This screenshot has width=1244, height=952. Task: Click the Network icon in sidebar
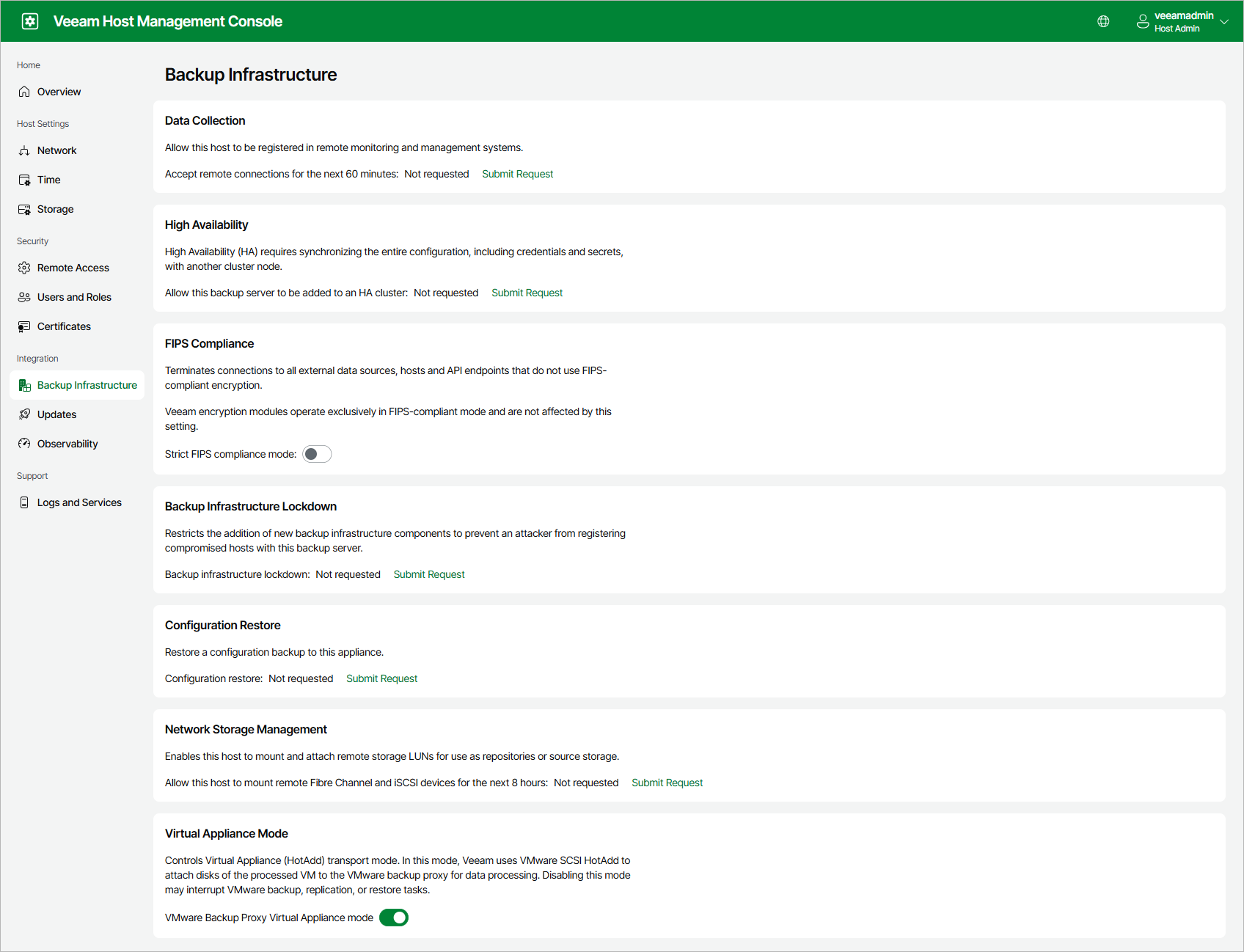[24, 150]
